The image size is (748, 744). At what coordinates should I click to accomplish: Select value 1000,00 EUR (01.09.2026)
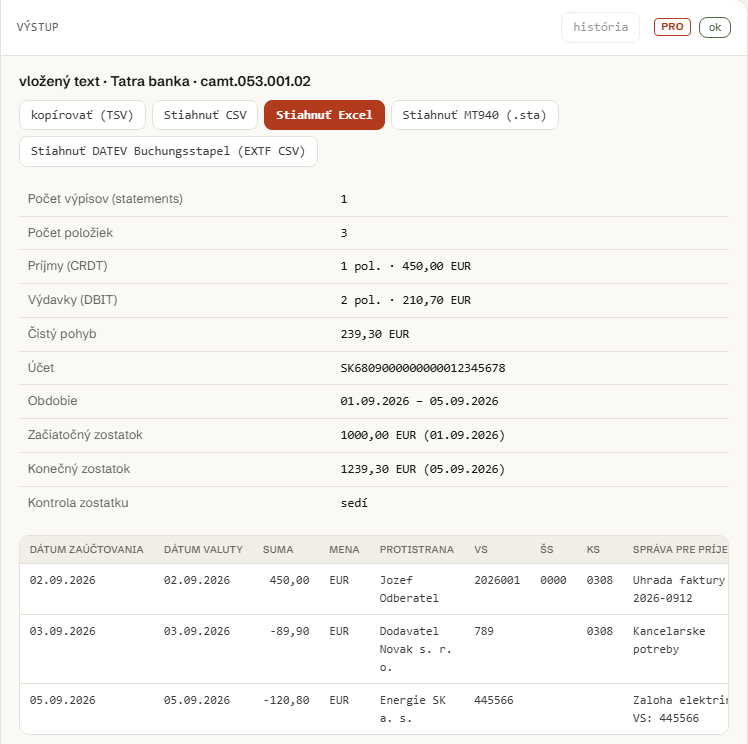point(423,435)
